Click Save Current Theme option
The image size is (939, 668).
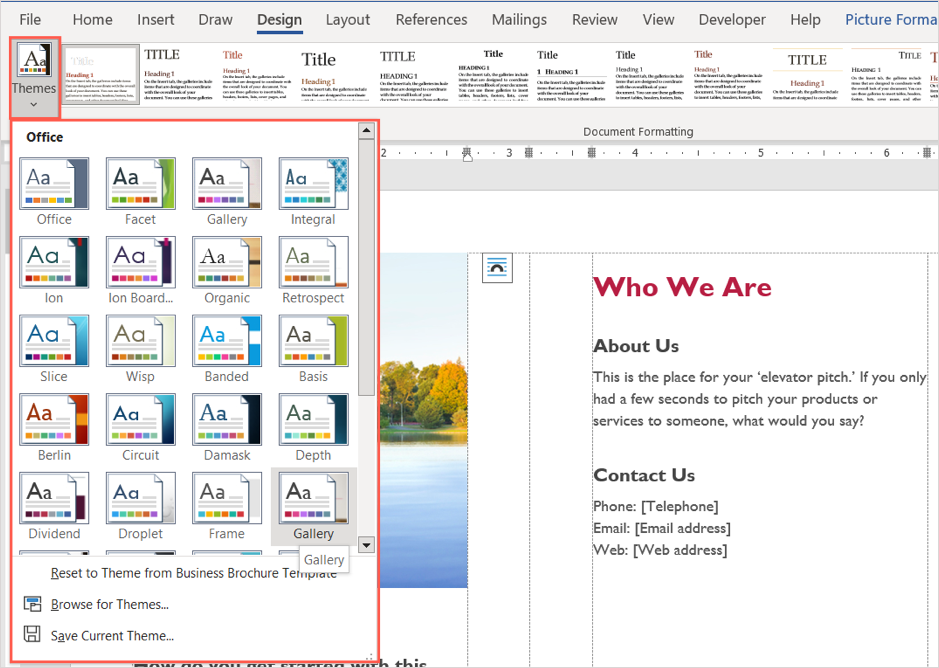coord(112,635)
